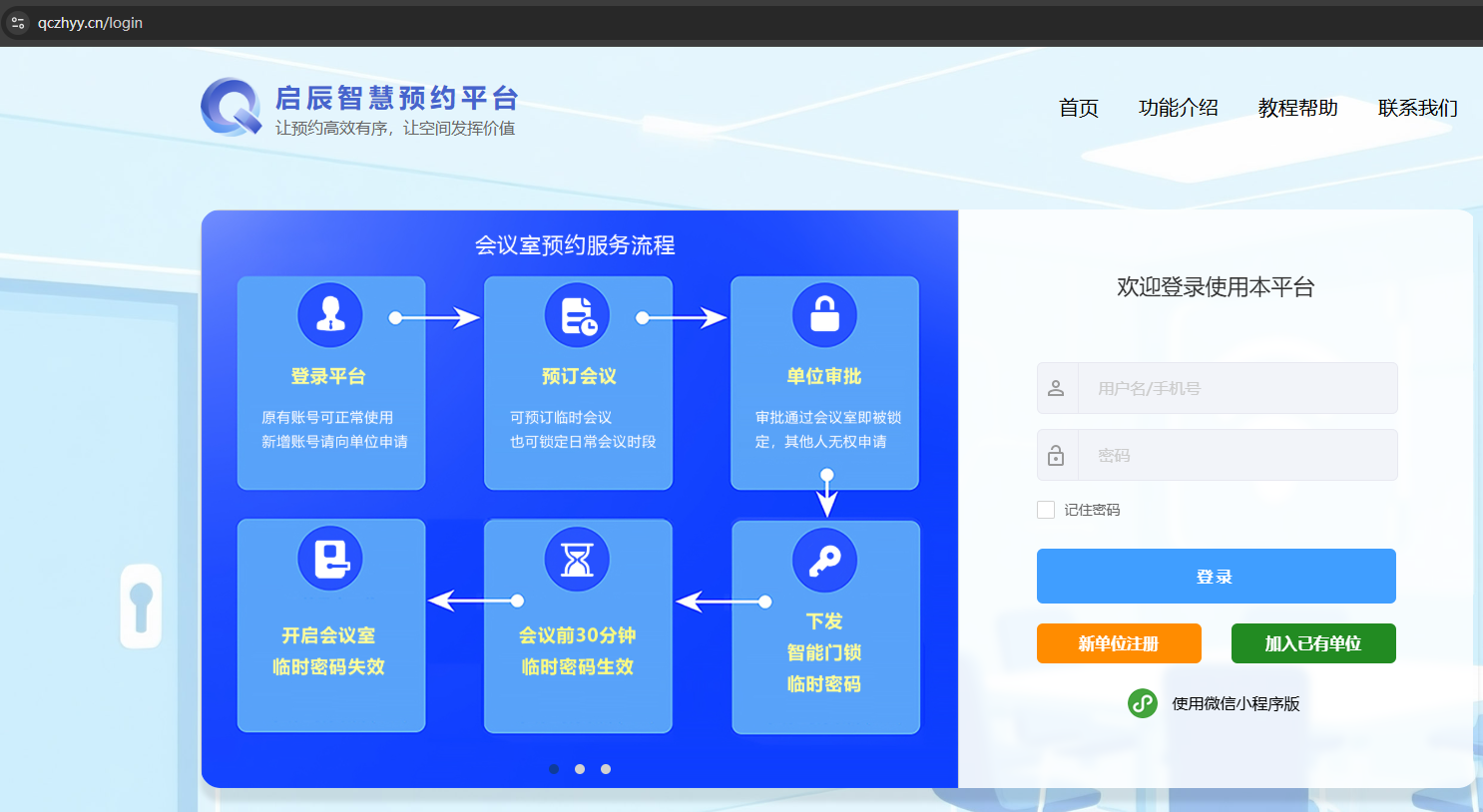The height and width of the screenshot is (812, 1483).
Task: Click the 开启会议室 icon
Action: point(329,560)
